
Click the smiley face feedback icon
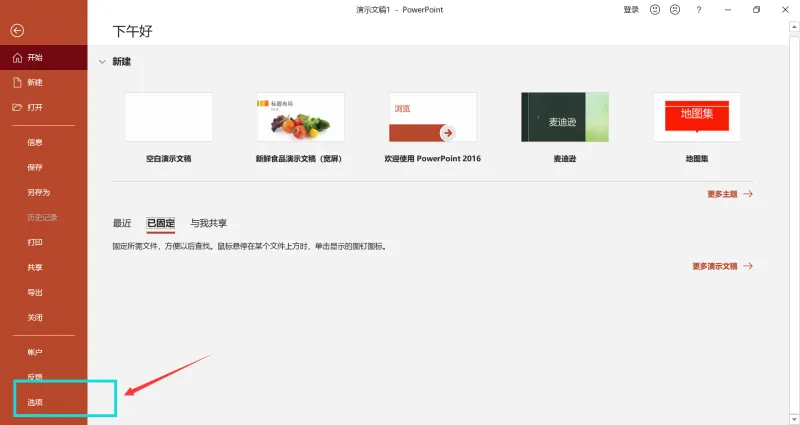[655, 10]
